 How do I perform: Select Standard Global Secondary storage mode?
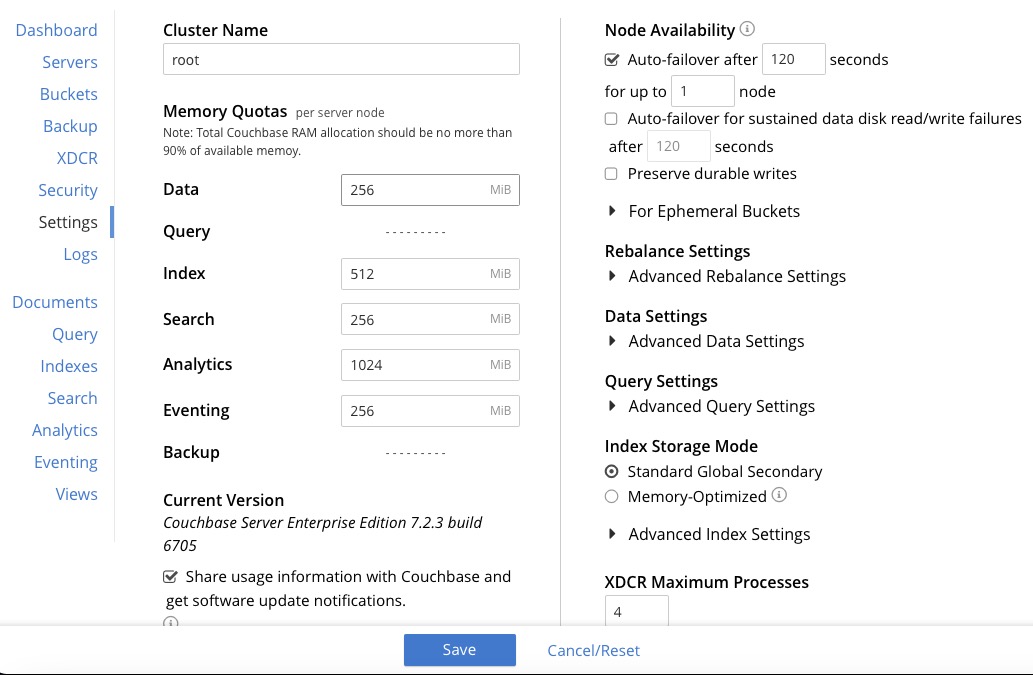pyautogui.click(x=611, y=471)
